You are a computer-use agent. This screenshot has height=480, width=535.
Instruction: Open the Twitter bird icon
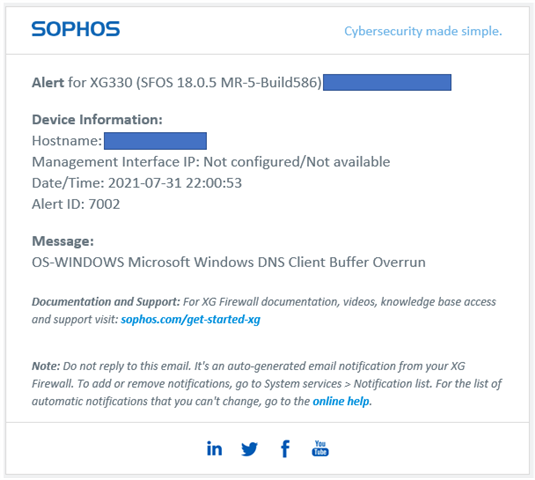249,449
